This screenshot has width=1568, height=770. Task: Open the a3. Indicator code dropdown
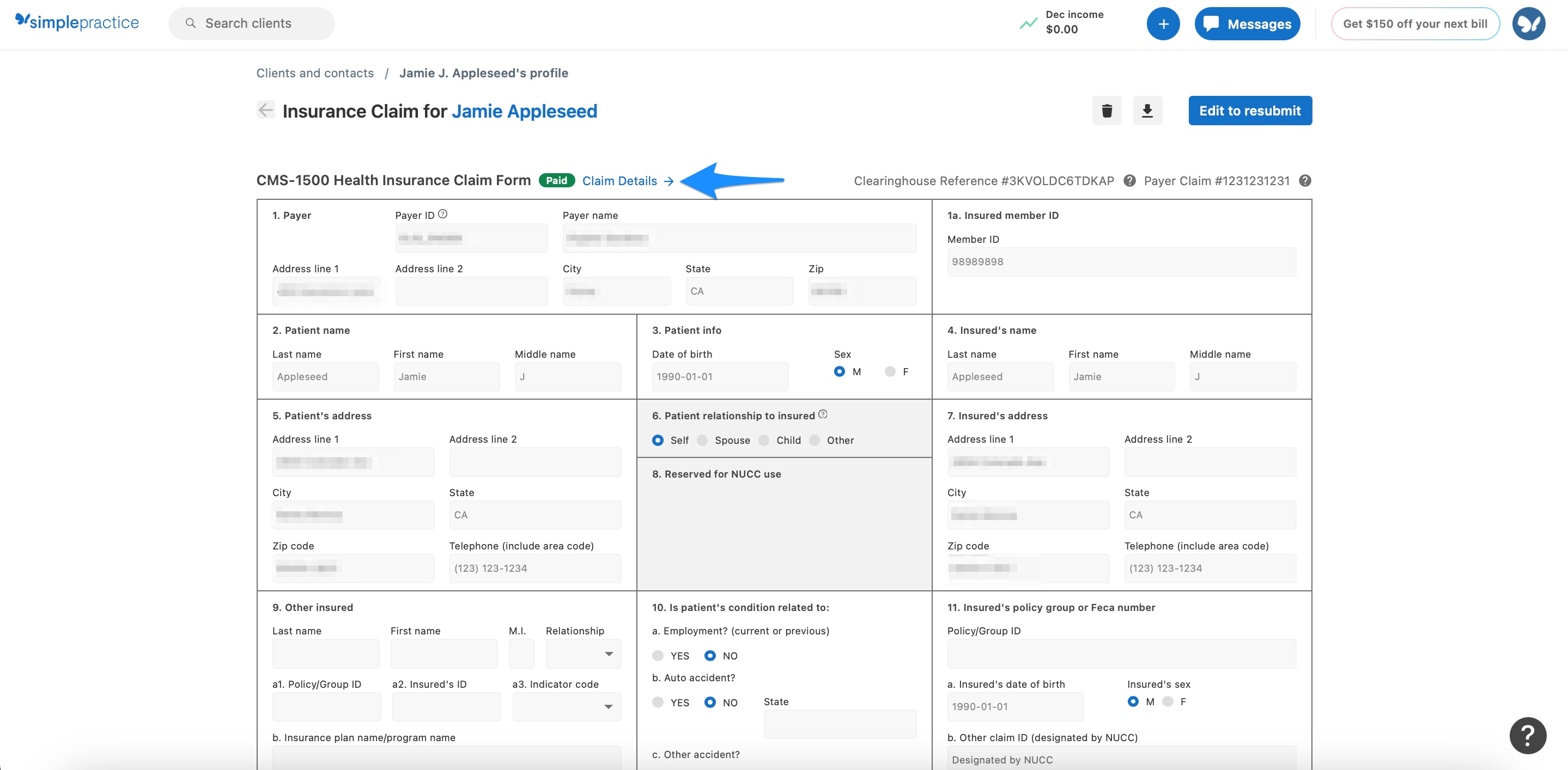point(566,707)
